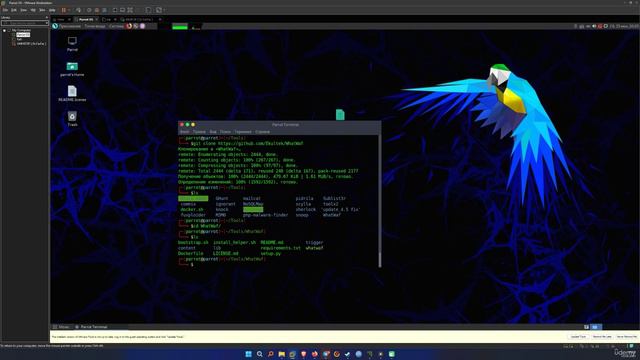Open File Explorer from Windows taskbar
The height and width of the screenshot is (360, 640).
pos(282,354)
